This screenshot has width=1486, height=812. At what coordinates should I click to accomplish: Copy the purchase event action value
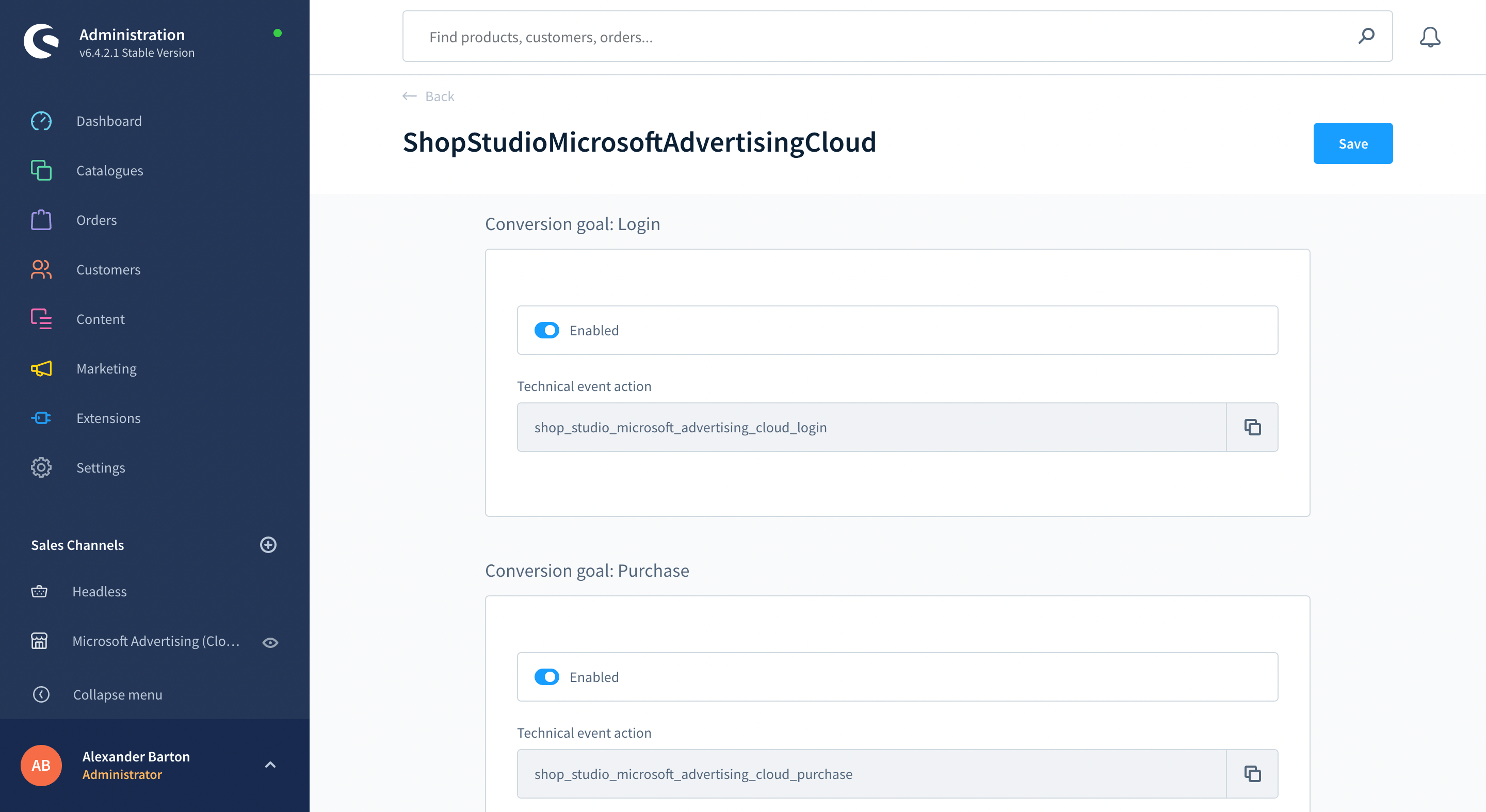[x=1252, y=774]
